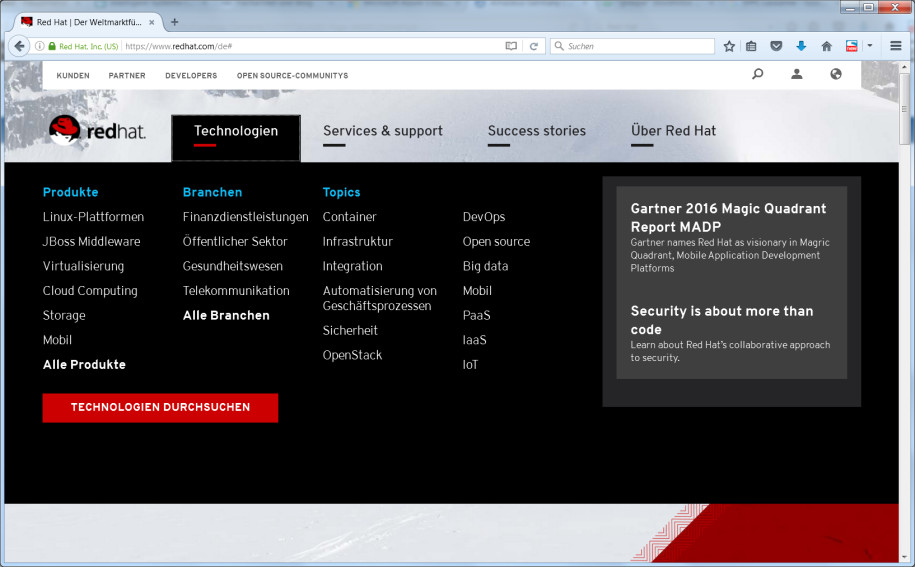The height and width of the screenshot is (567, 915).
Task: Click the Red Hat logo
Action: (97, 131)
